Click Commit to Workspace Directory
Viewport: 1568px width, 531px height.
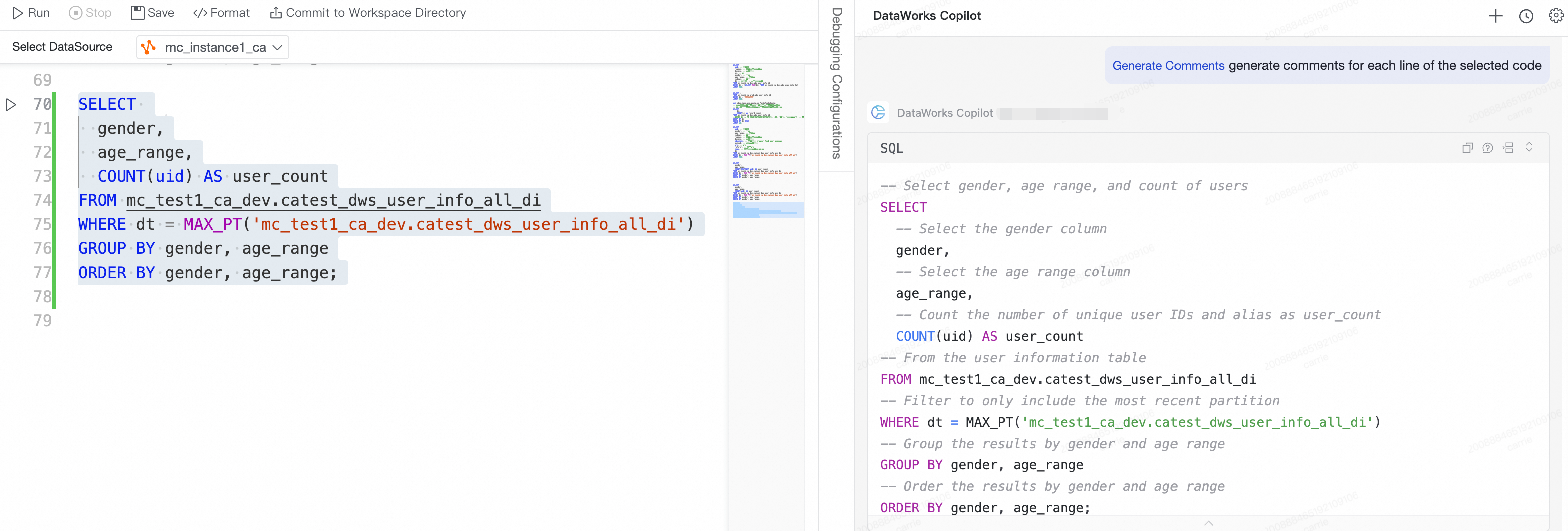click(x=367, y=13)
